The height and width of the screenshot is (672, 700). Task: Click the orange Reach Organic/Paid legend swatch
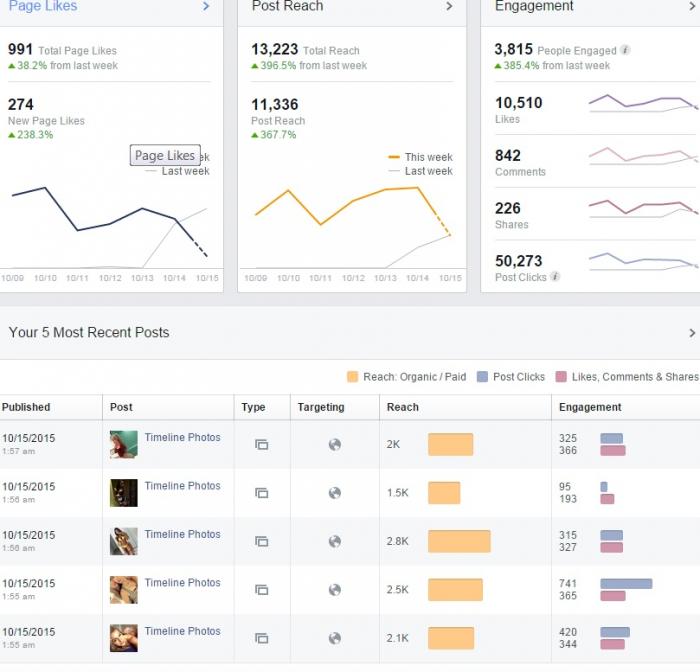tap(353, 376)
